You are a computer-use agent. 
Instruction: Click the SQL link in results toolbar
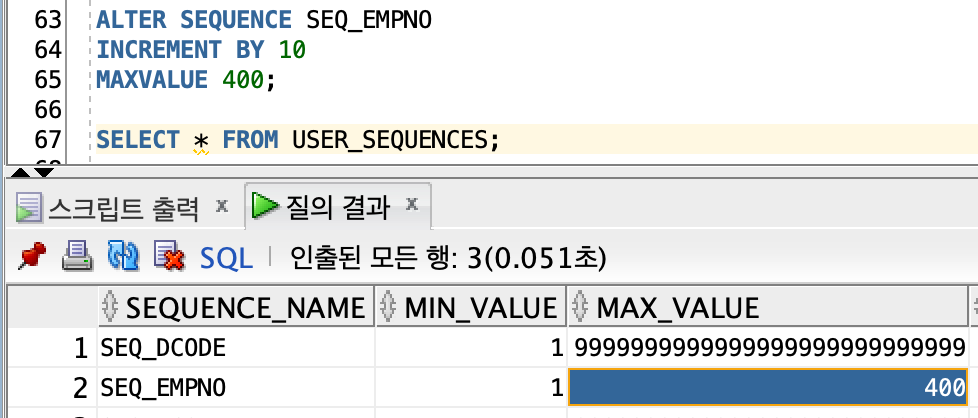tap(226, 258)
